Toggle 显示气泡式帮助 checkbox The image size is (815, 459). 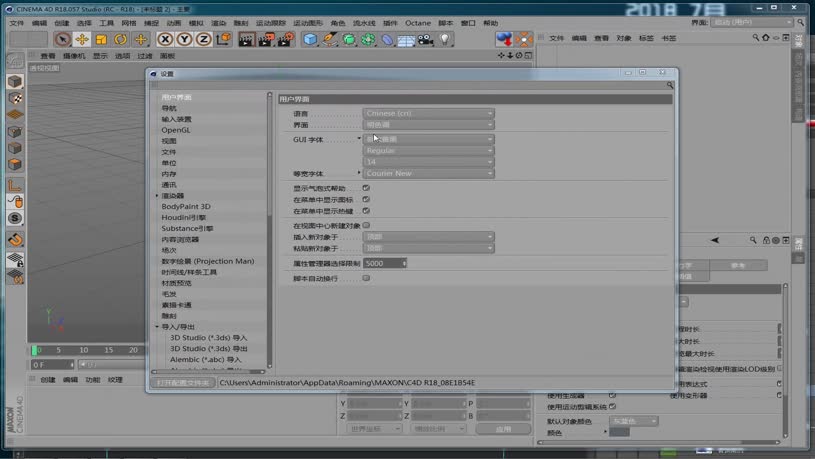coord(366,188)
